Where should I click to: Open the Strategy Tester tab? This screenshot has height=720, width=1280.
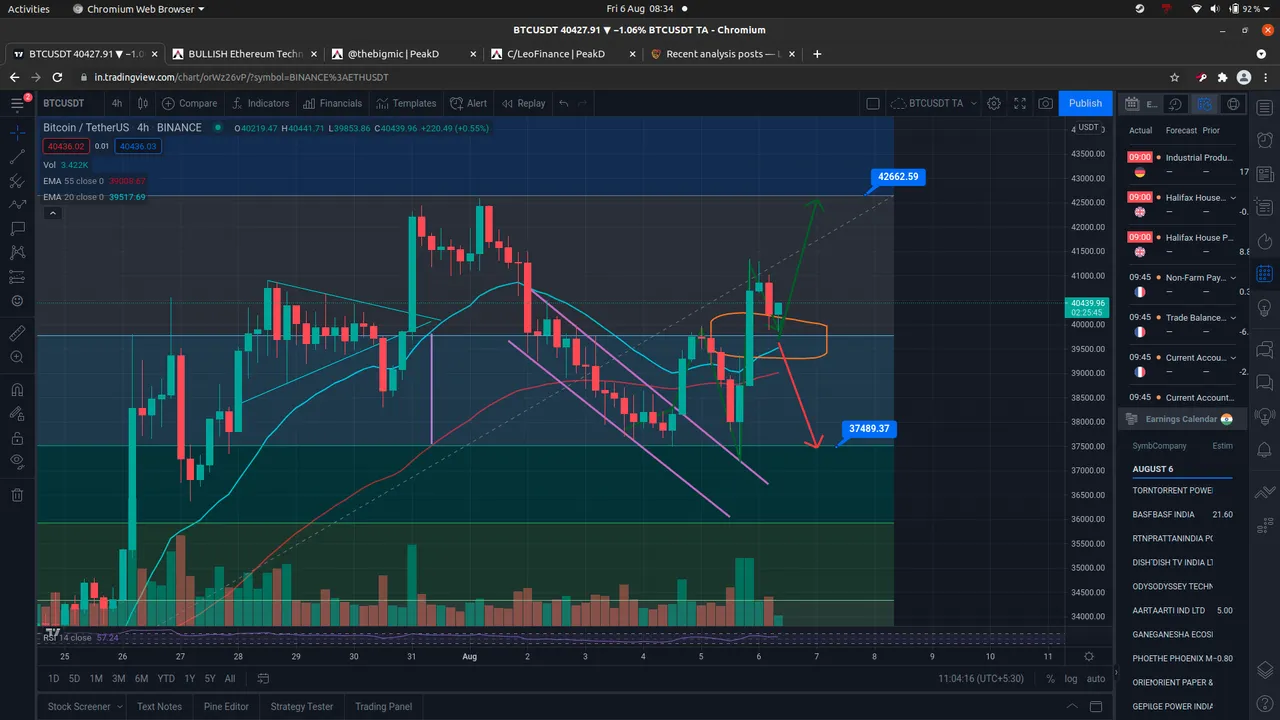pyautogui.click(x=302, y=706)
